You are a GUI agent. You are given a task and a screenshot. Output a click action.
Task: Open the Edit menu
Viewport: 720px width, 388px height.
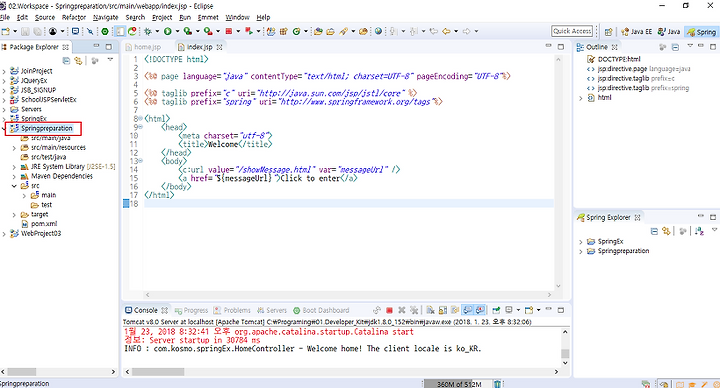point(22,17)
